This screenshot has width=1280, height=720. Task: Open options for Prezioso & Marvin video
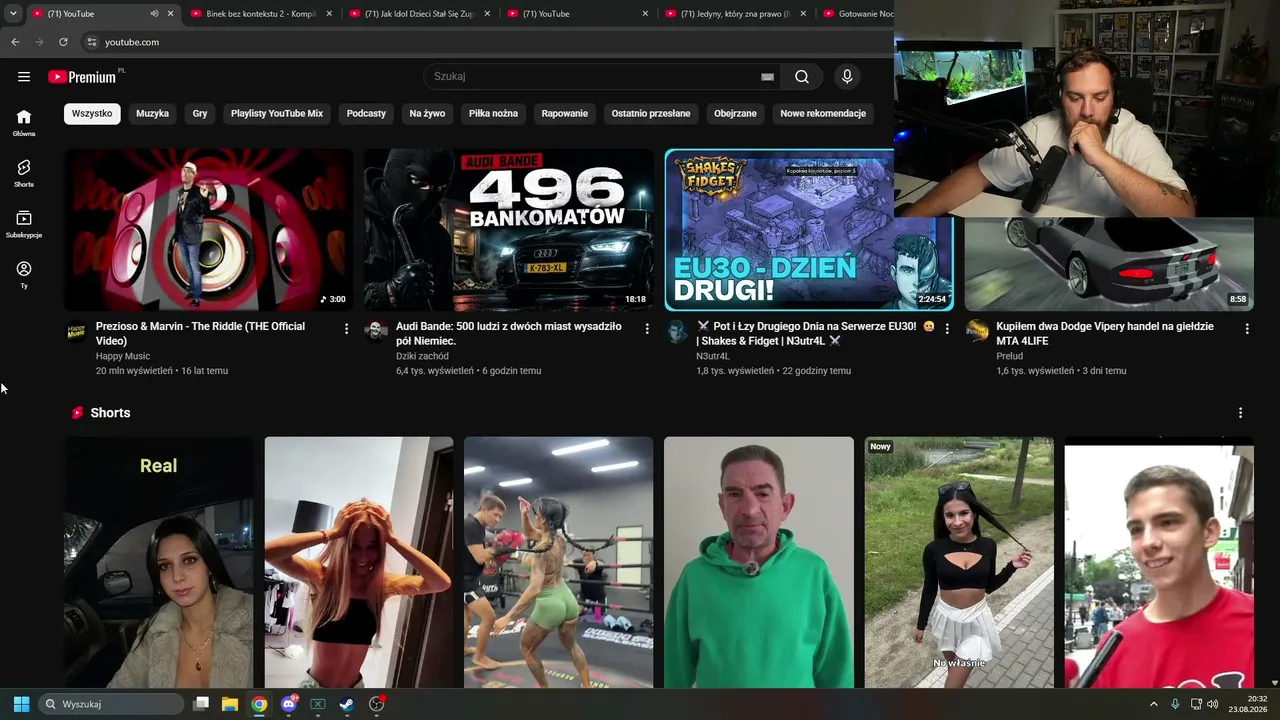tap(347, 328)
